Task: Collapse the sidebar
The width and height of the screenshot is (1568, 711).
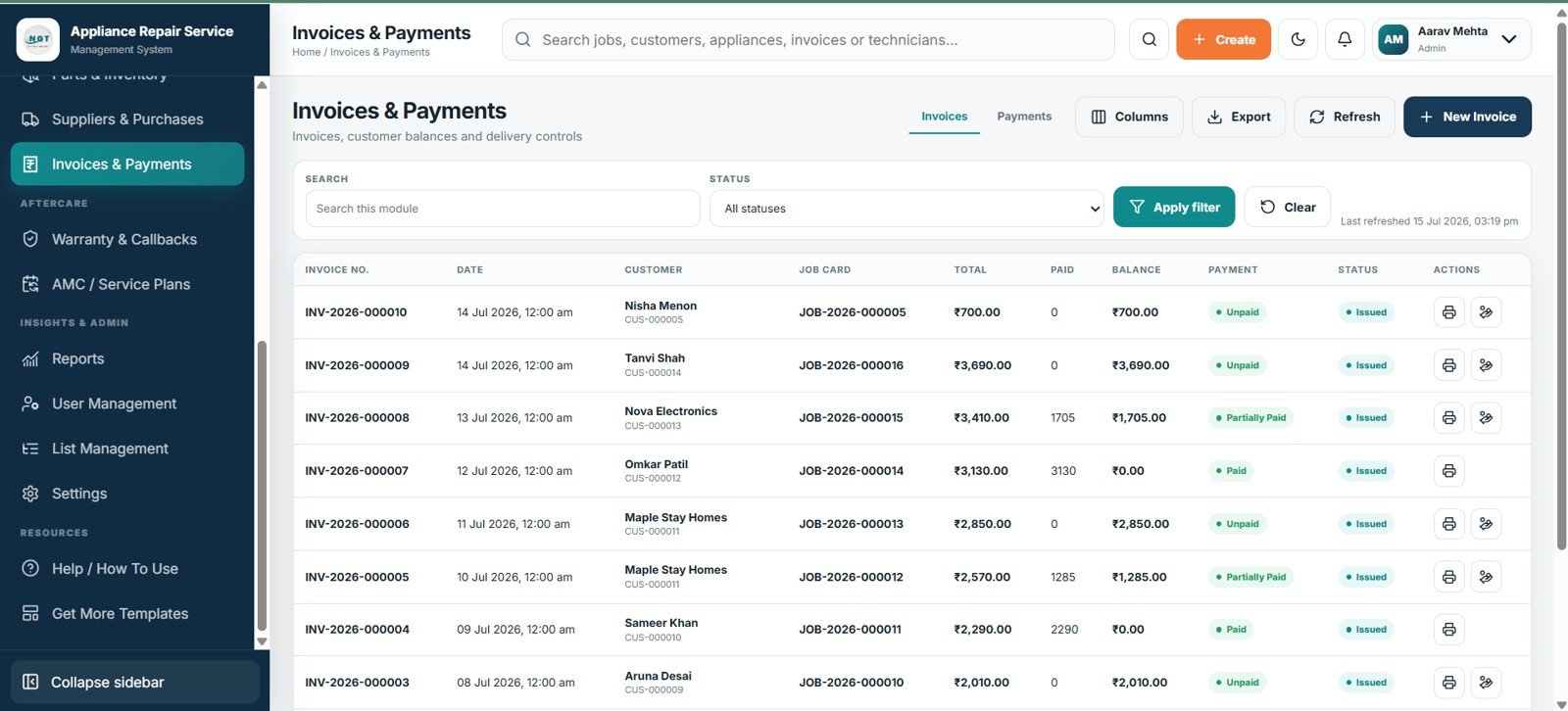Action: [x=135, y=683]
